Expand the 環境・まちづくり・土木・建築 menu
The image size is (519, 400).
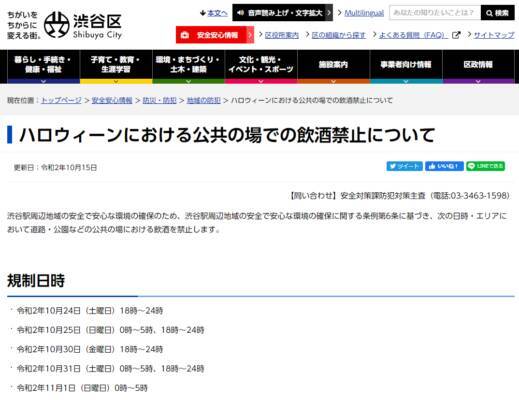[x=188, y=66]
